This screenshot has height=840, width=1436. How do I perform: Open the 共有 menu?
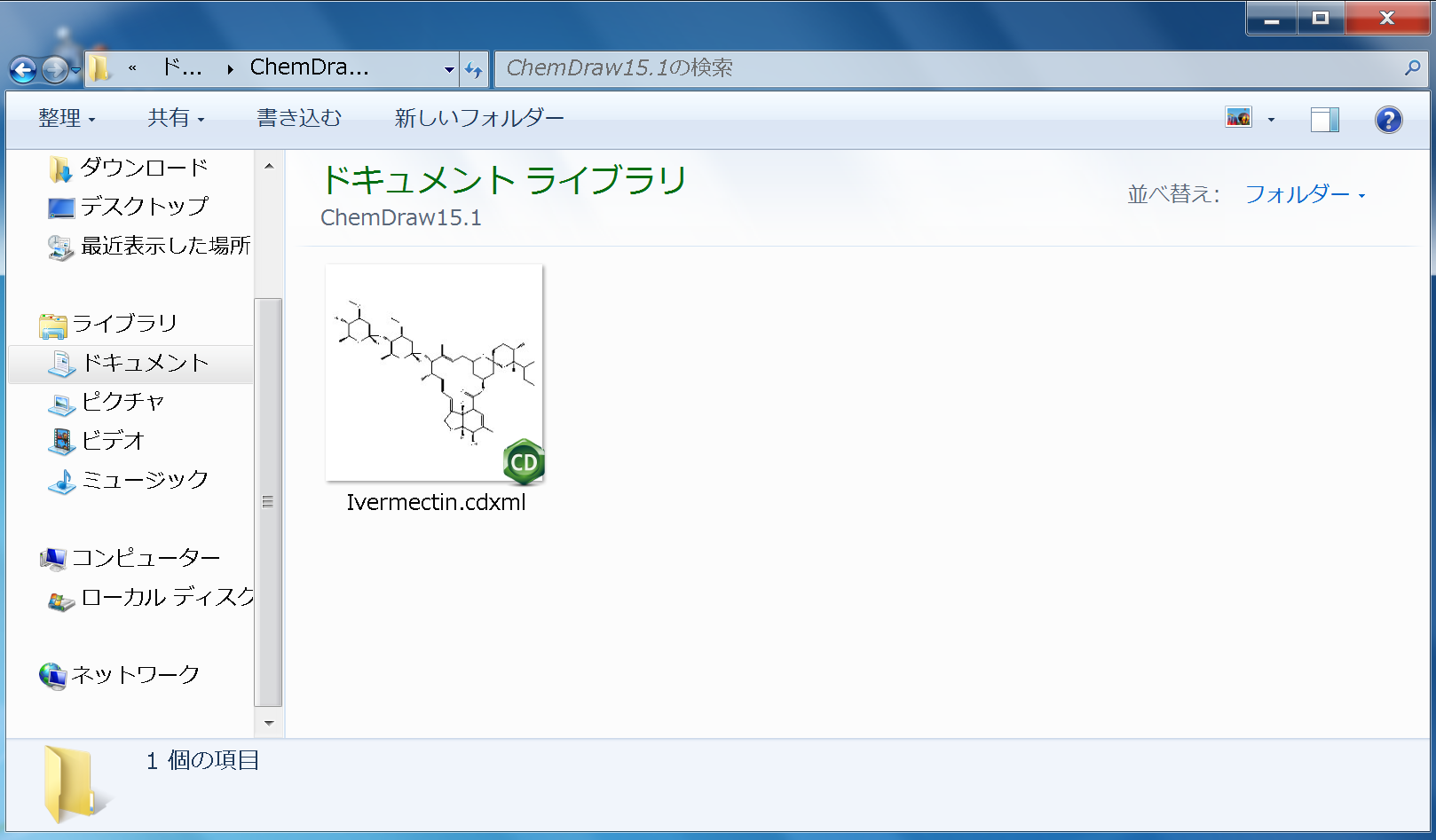176,118
